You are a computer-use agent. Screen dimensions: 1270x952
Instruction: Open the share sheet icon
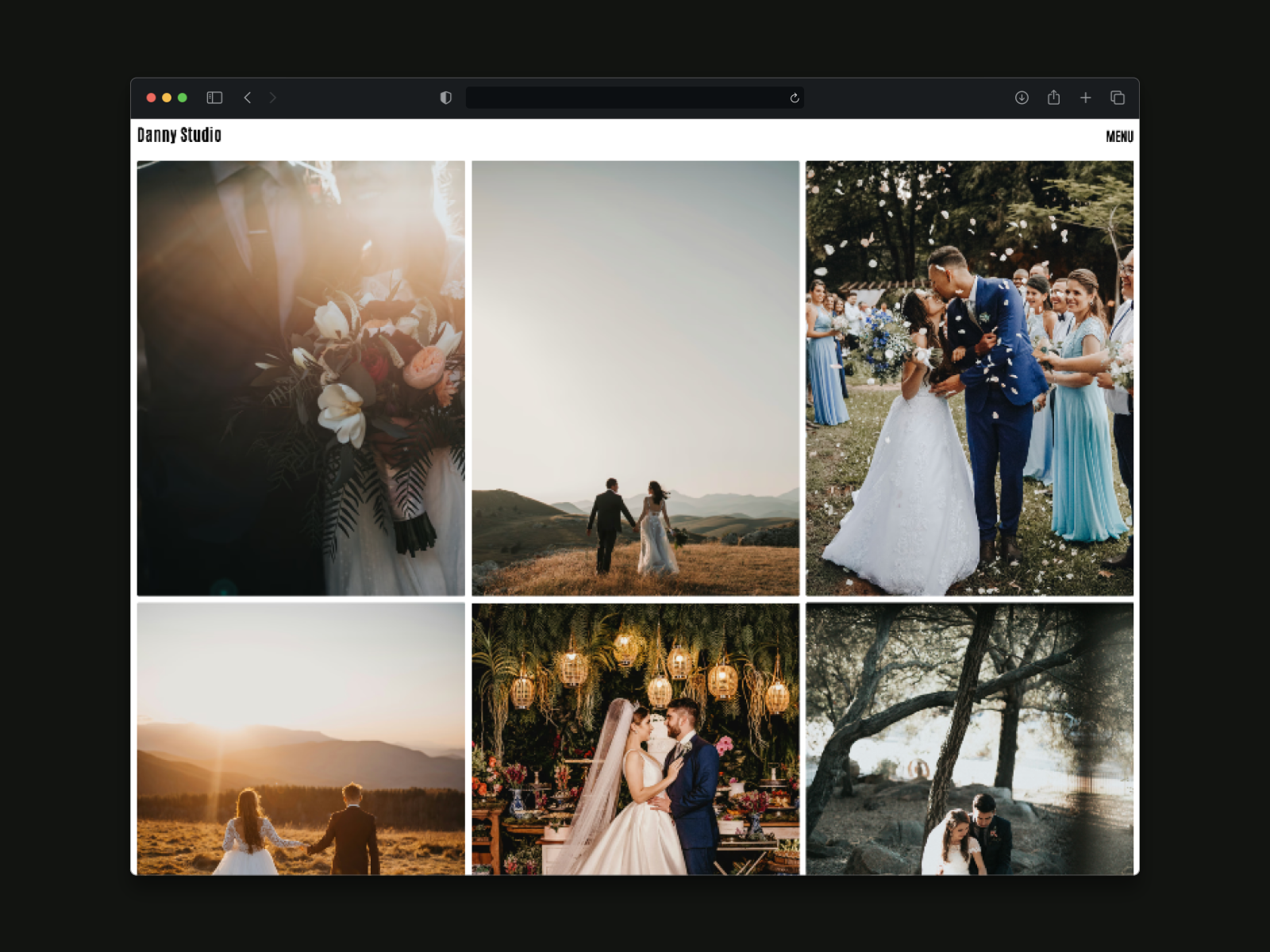click(1053, 97)
